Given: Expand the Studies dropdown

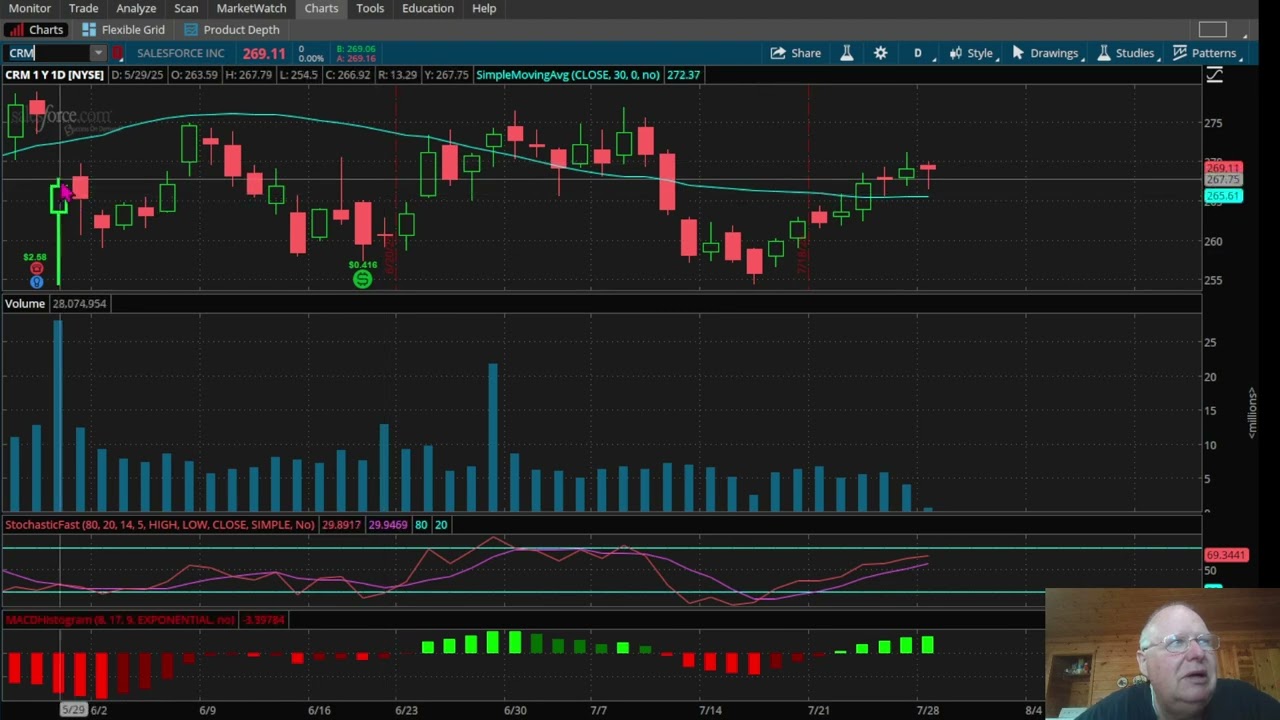Looking at the screenshot, I should [1127, 53].
